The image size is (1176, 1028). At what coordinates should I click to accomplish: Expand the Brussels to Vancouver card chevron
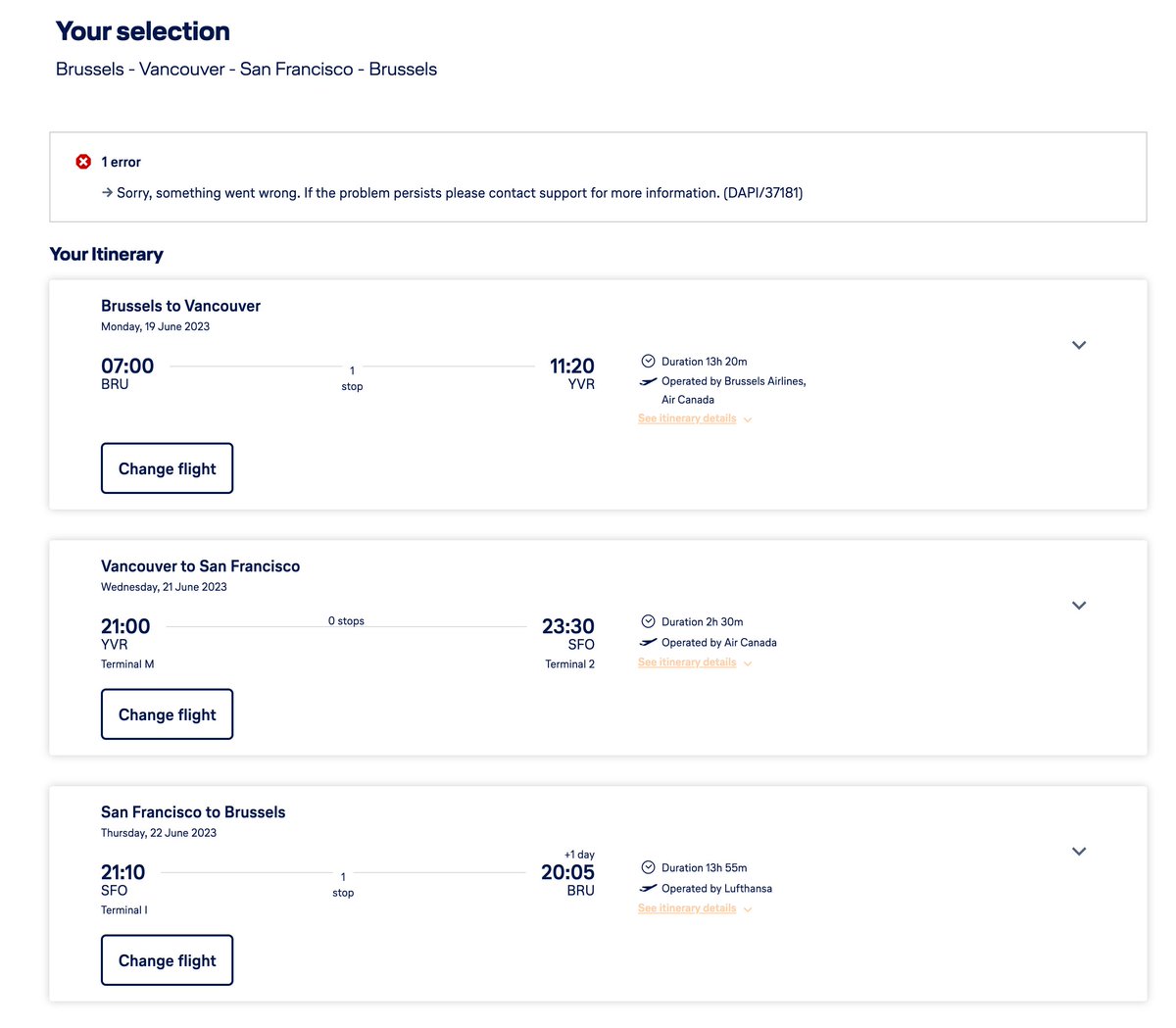[x=1079, y=345]
